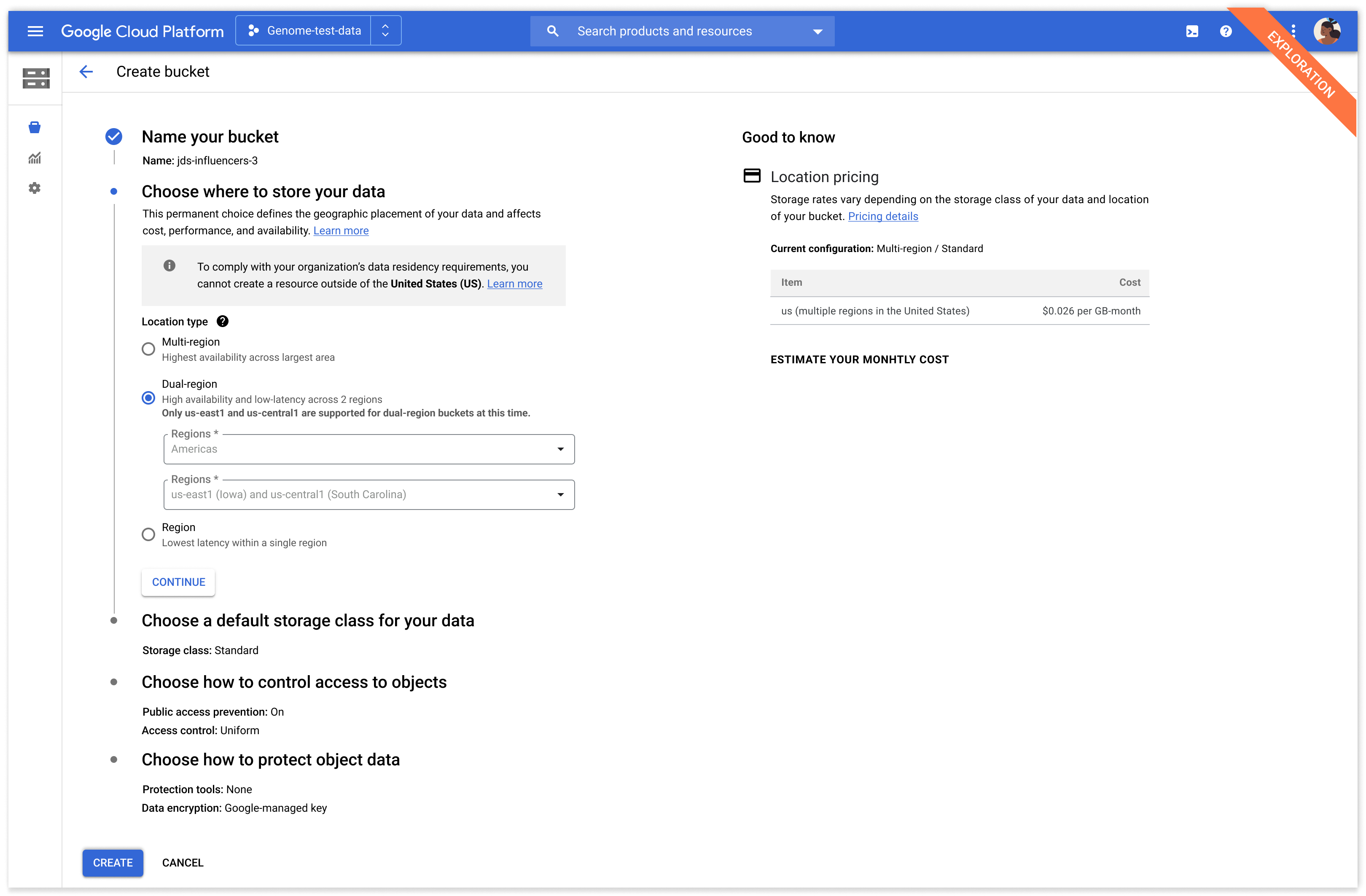
Task: Click Location type help tooltip icon
Action: coord(223,321)
